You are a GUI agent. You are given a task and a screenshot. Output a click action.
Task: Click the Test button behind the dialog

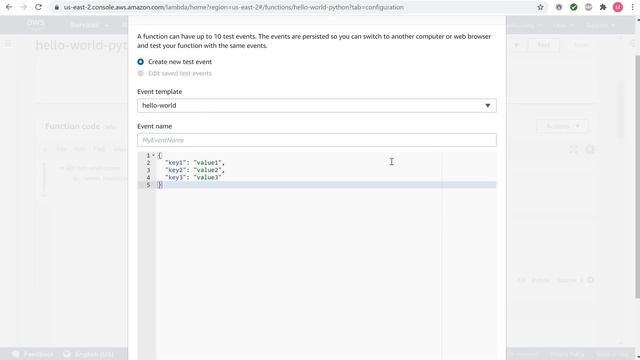543,45
